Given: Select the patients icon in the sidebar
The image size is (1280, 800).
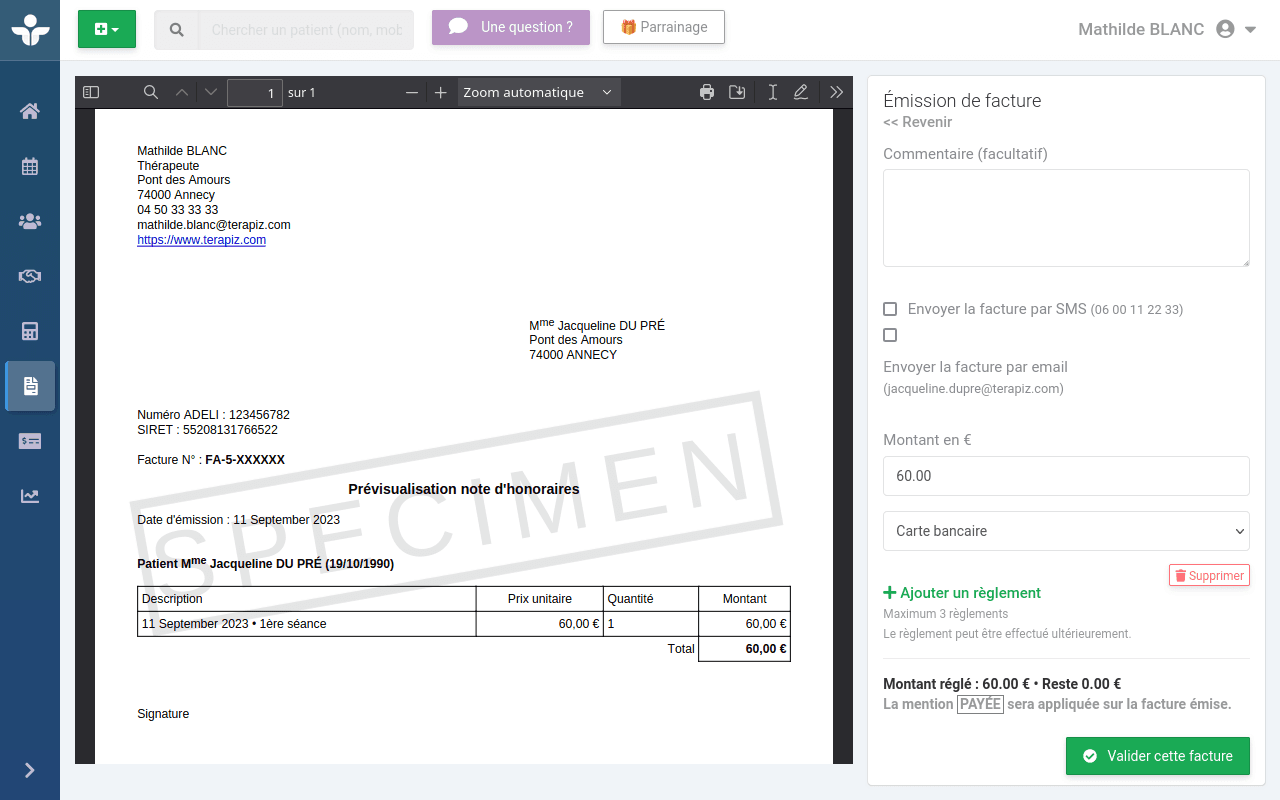Looking at the screenshot, I should (x=30, y=221).
